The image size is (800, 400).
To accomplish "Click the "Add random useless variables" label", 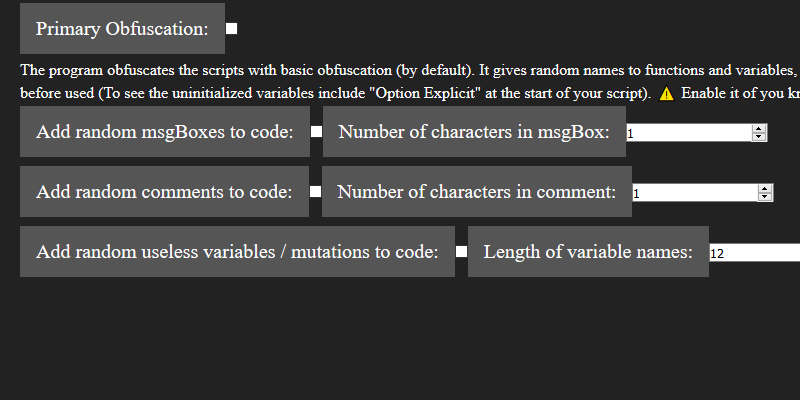I will 237,252.
